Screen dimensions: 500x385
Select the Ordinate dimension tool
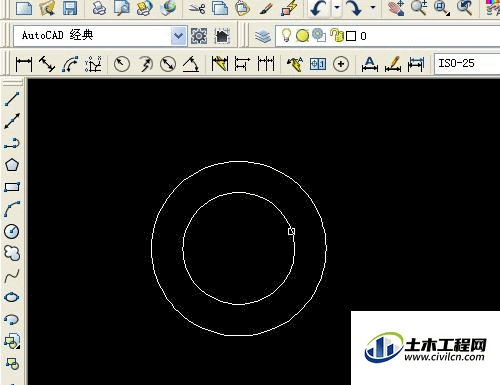93,64
